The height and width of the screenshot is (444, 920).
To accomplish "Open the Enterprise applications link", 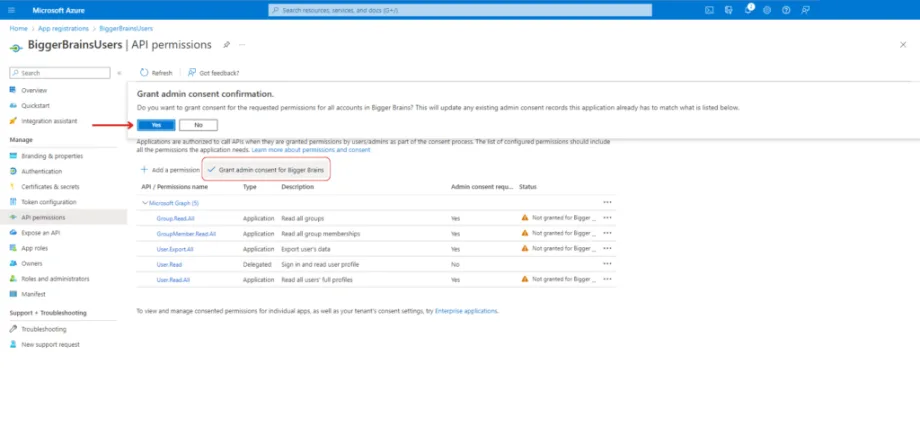I will tap(466, 311).
